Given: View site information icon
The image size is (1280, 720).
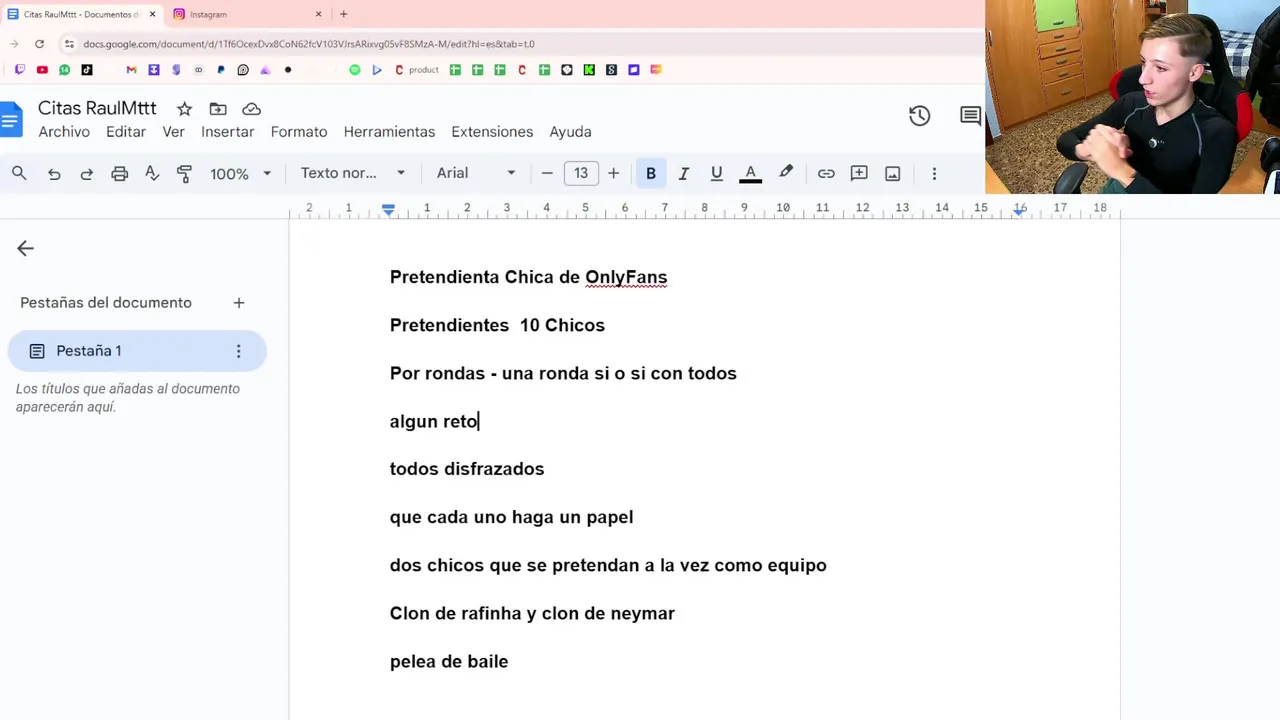Looking at the screenshot, I should point(68,44).
